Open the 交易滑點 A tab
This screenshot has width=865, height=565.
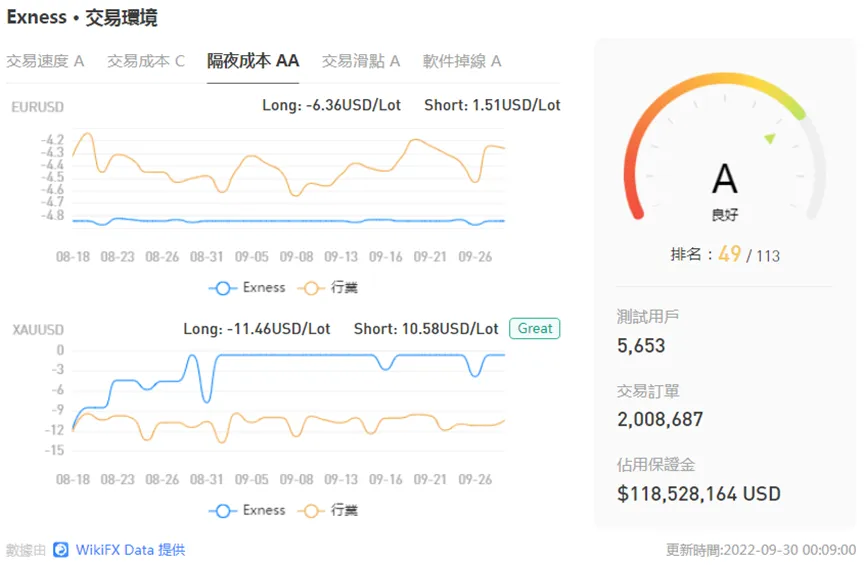361,61
